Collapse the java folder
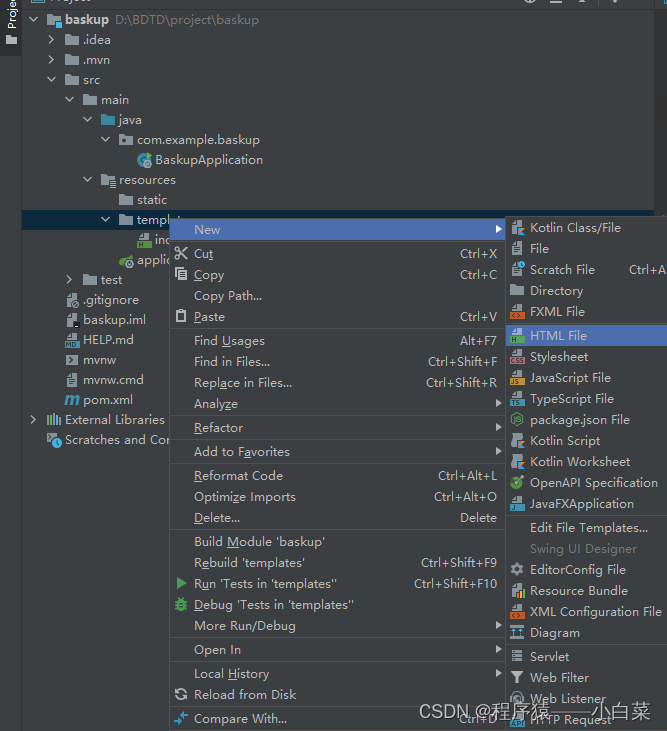This screenshot has height=731, width=667. 88,120
